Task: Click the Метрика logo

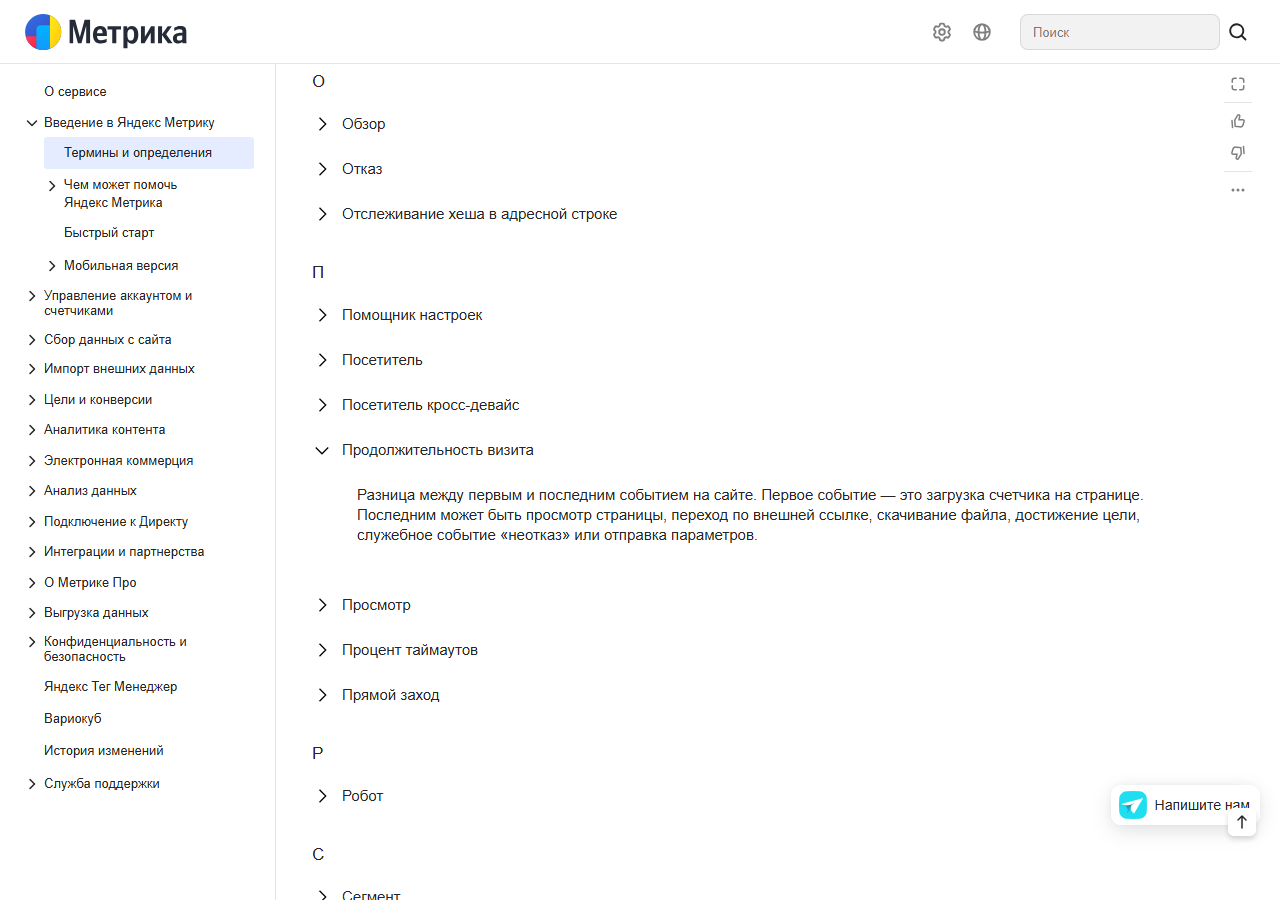Action: [106, 32]
